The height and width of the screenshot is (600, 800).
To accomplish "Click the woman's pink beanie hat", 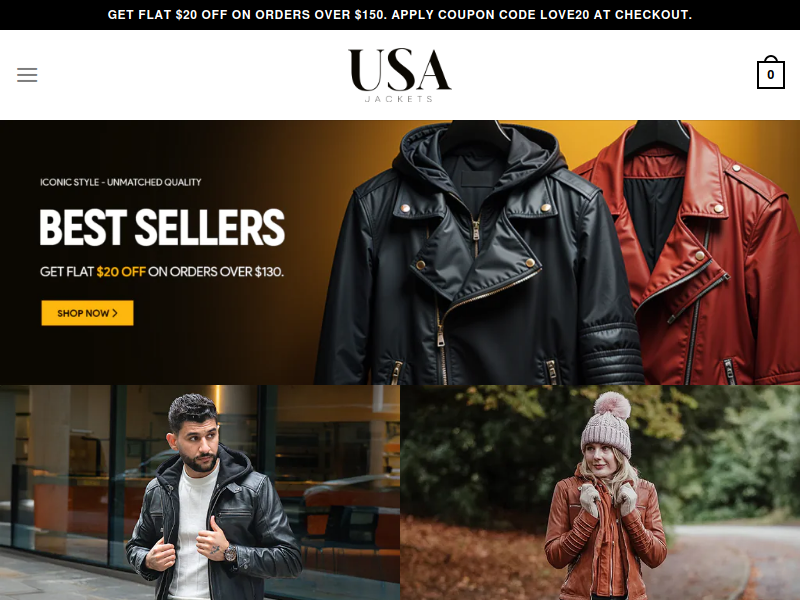I will 607,424.
